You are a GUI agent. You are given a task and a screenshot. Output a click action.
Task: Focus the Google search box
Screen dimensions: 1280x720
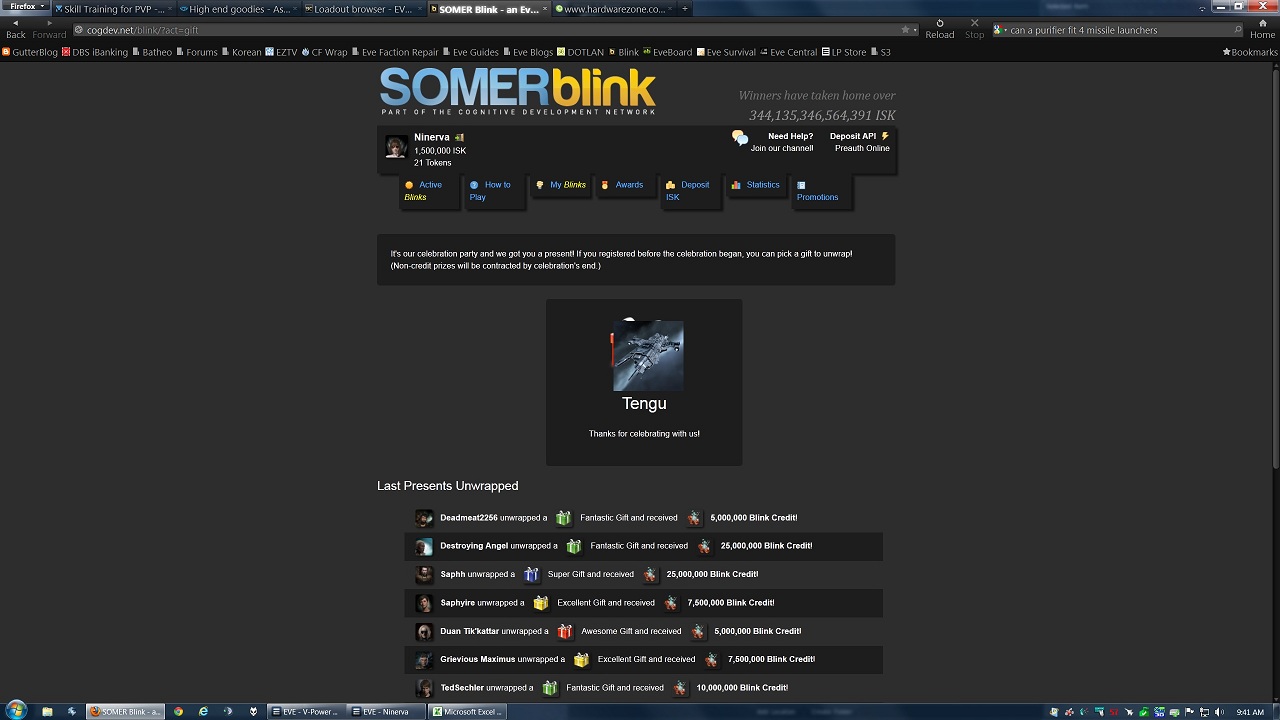tap(1118, 30)
